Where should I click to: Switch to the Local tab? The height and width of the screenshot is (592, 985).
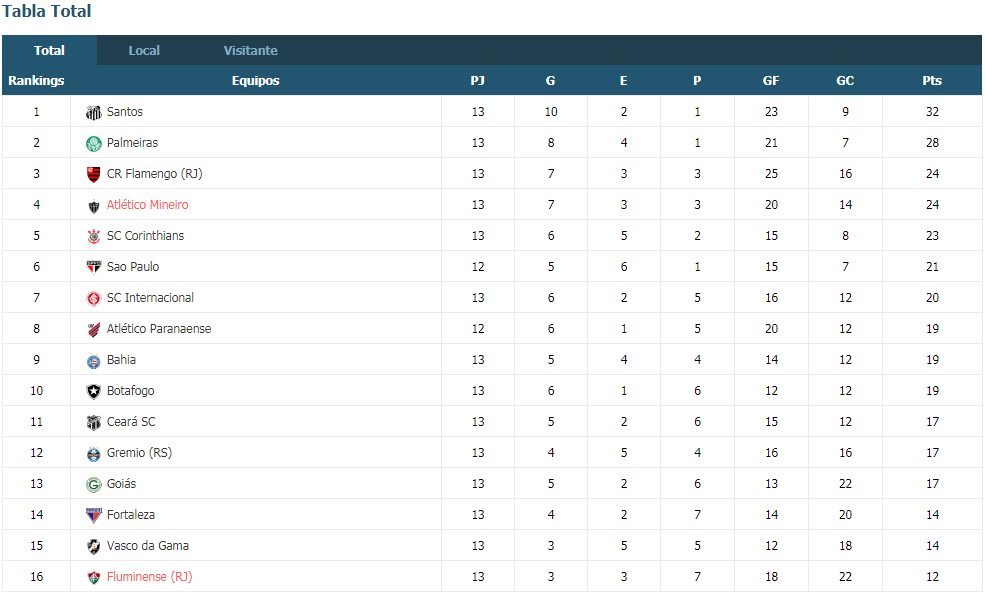coord(144,50)
